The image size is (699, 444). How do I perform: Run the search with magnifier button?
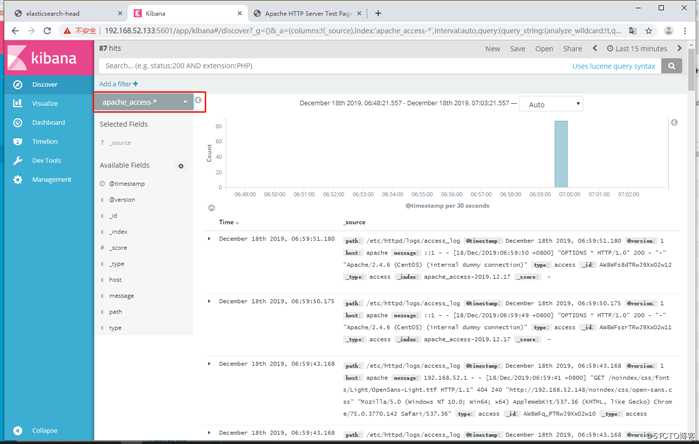pos(671,66)
